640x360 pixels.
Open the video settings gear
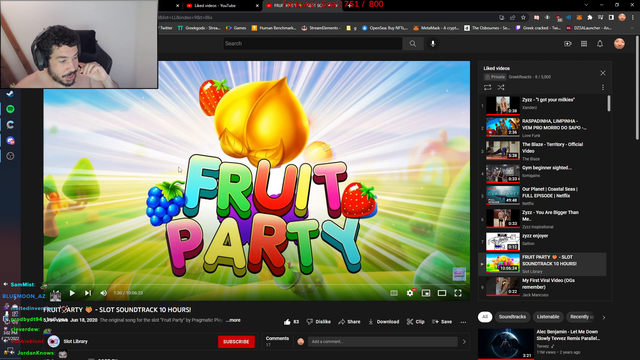410,293
